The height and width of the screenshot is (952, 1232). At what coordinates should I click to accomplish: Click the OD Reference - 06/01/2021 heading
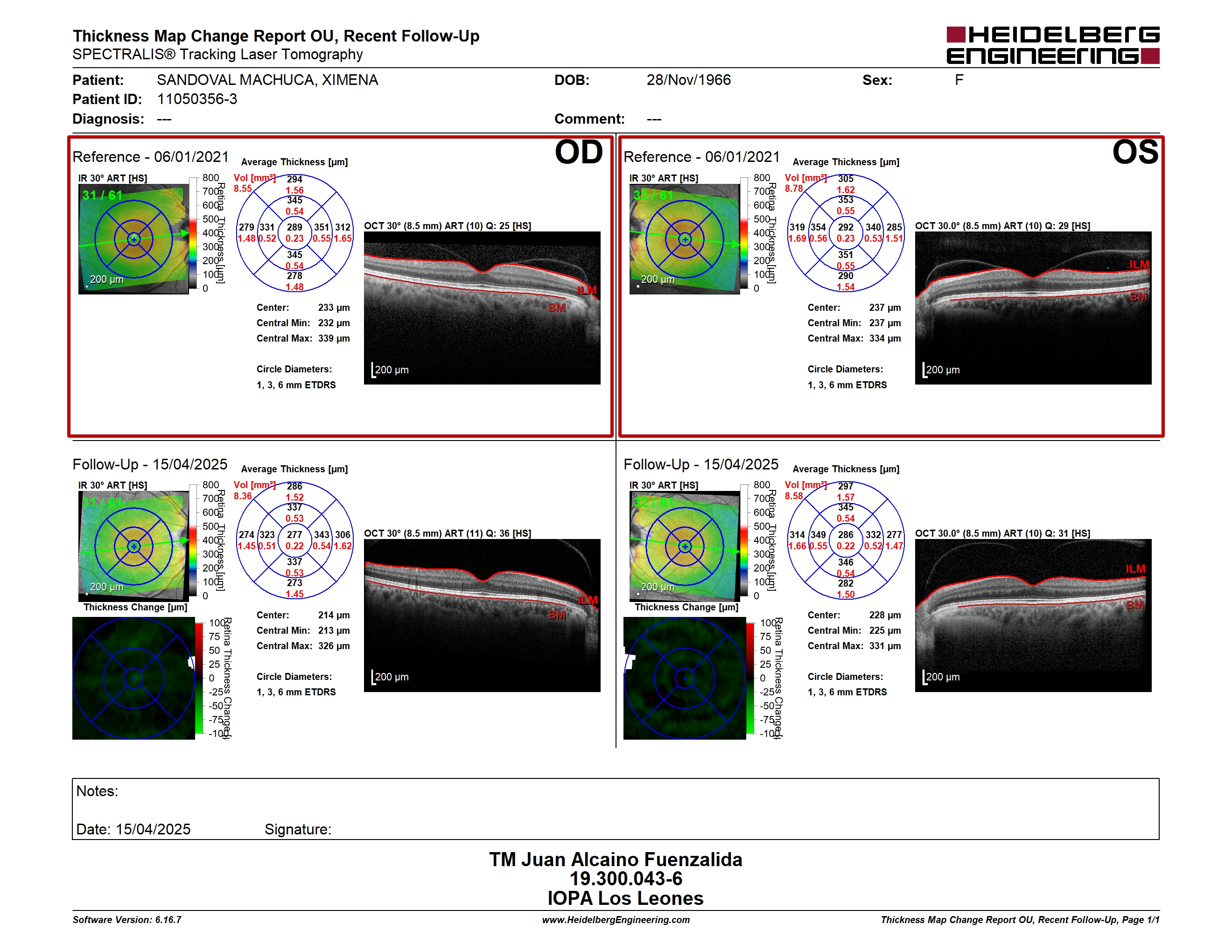click(x=151, y=157)
